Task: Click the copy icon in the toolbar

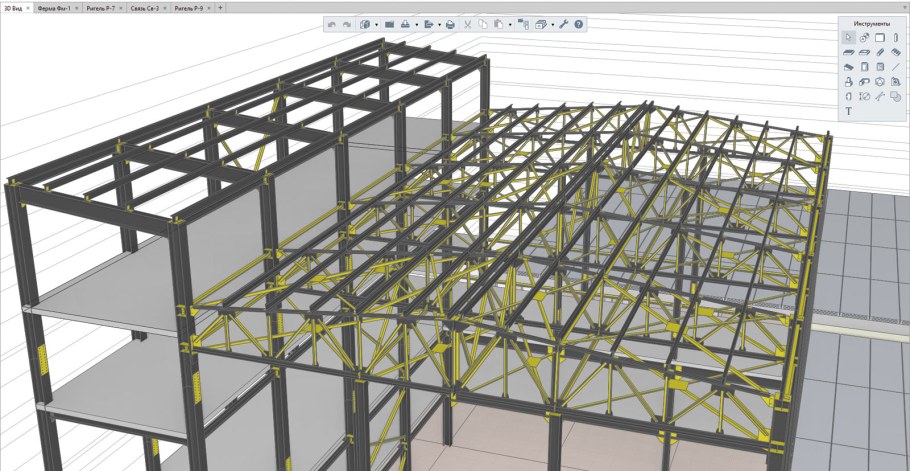Action: pyautogui.click(x=482, y=23)
